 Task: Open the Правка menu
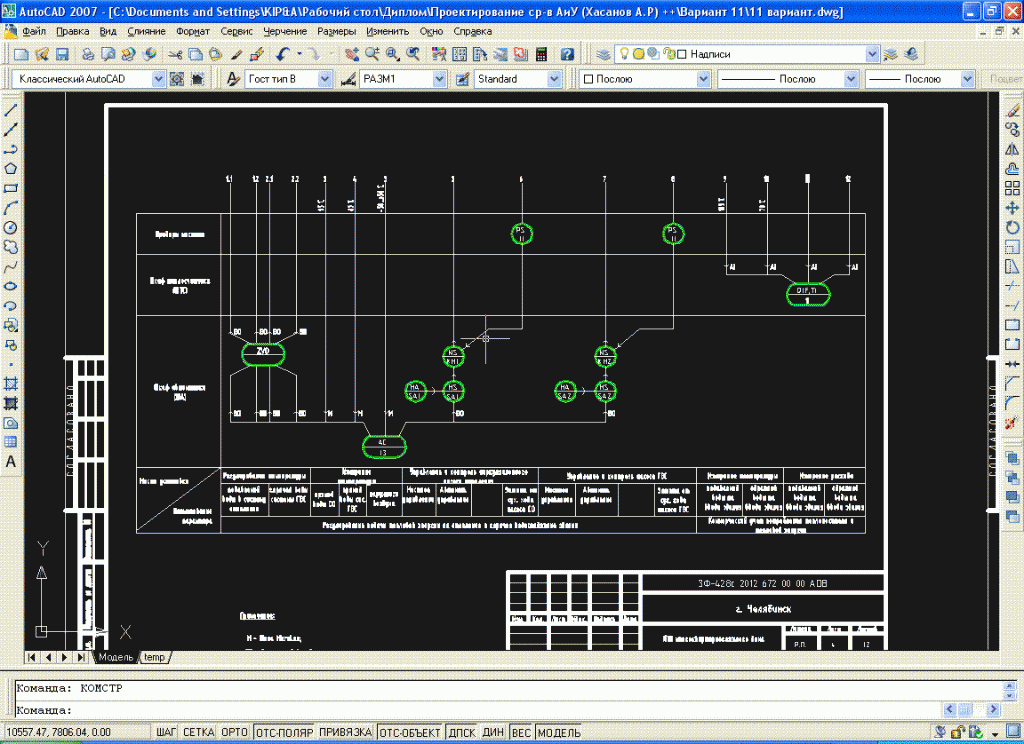click(x=72, y=31)
